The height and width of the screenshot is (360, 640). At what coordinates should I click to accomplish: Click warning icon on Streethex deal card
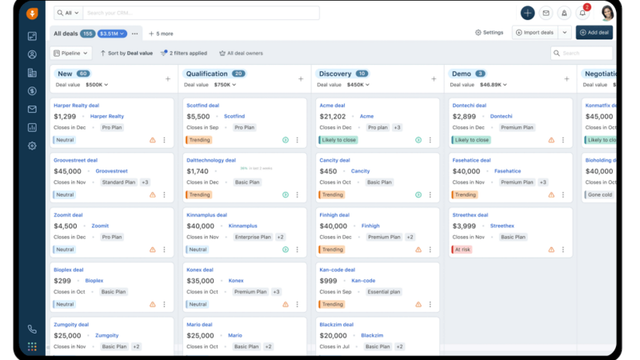pyautogui.click(x=551, y=249)
